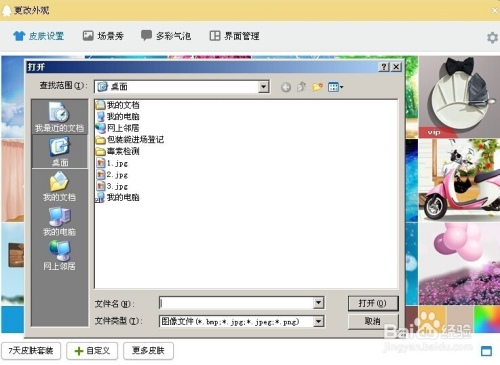The image size is (500, 365).
Task: Click the 取消 button
Action: pyautogui.click(x=373, y=321)
